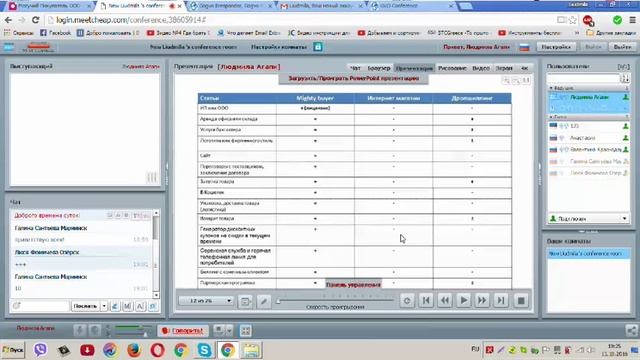Click the M icon in chat toolbar
640x360 pixels.
(x=128, y=306)
